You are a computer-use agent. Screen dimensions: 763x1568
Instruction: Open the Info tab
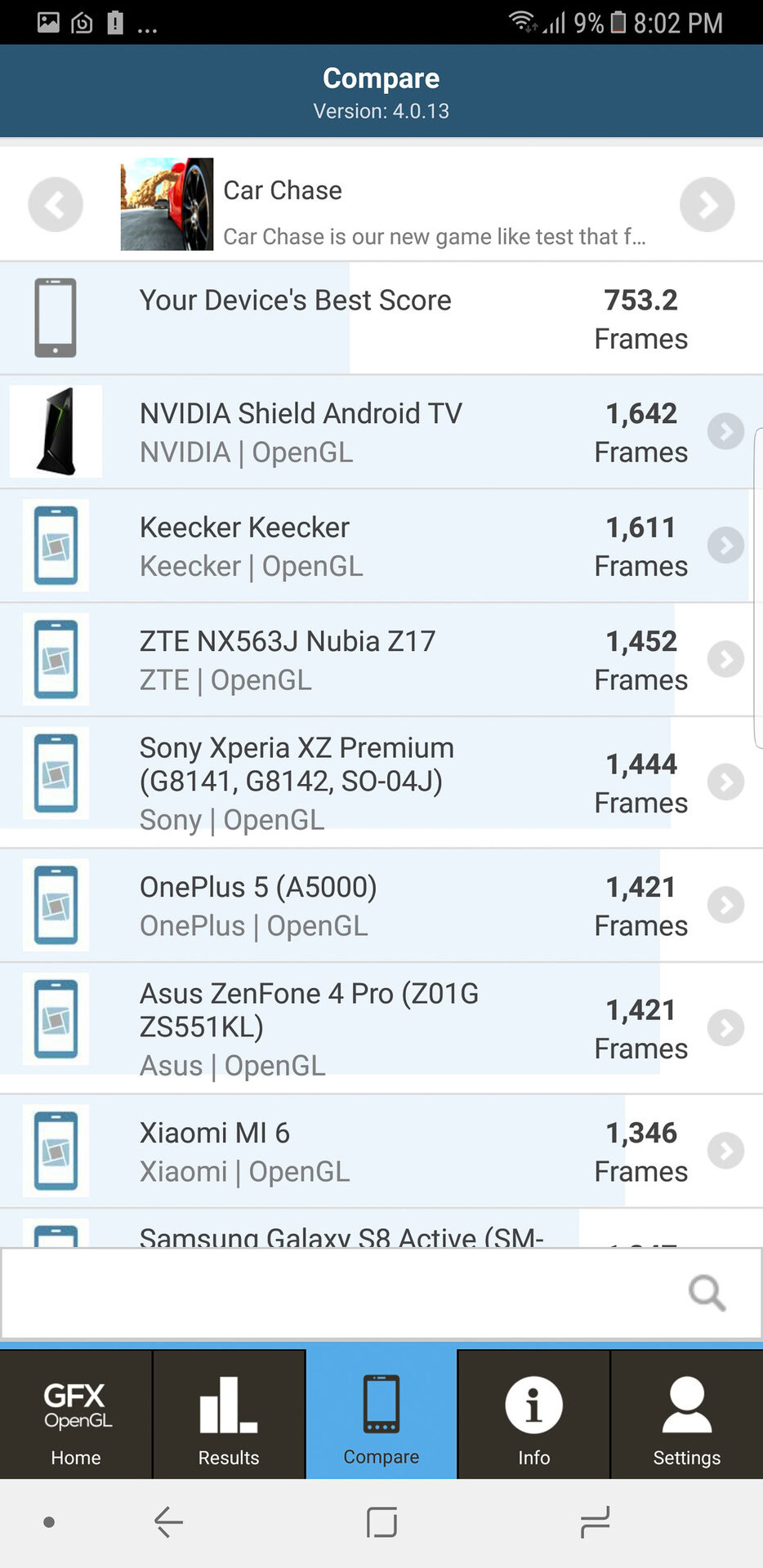point(533,1415)
